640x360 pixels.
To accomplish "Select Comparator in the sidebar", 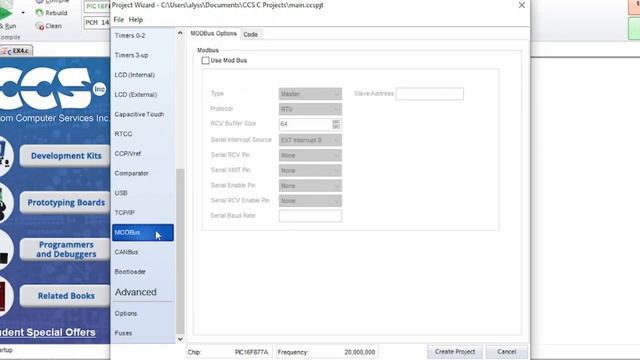I will tap(143, 173).
